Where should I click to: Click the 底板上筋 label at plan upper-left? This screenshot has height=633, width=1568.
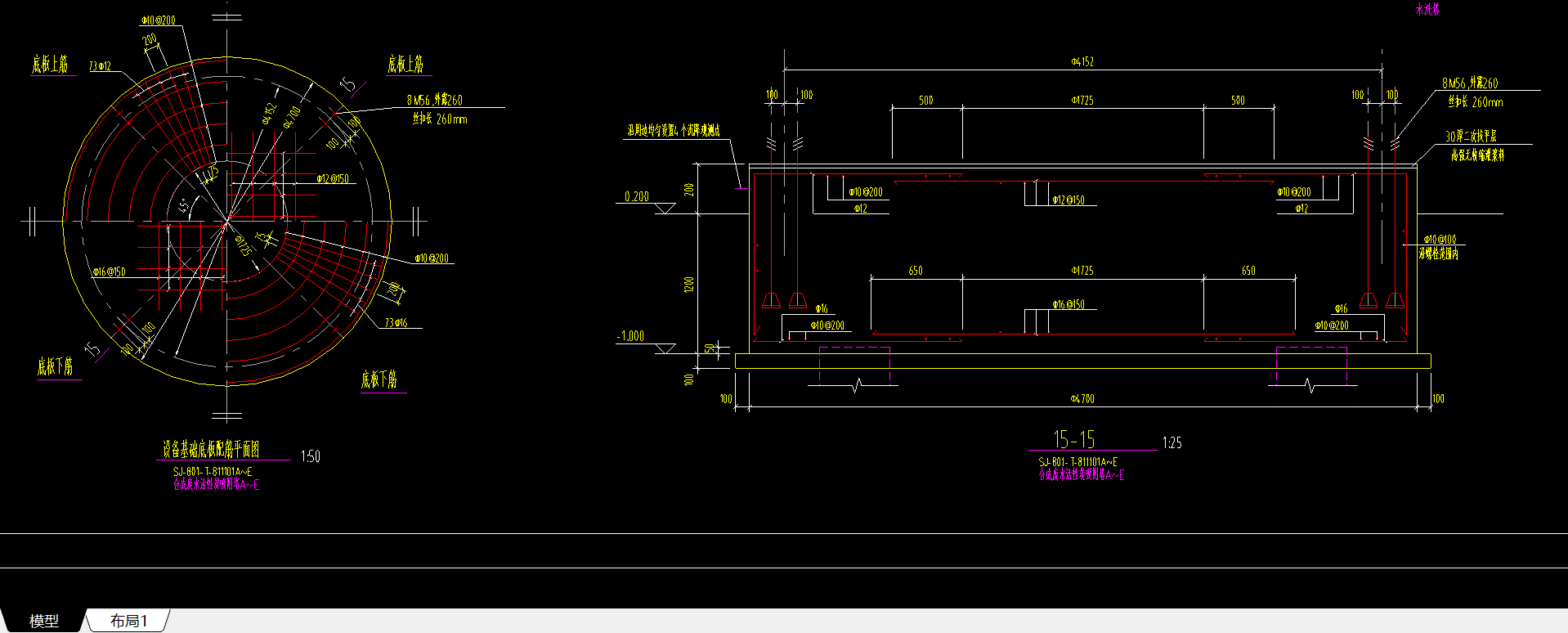(x=50, y=64)
